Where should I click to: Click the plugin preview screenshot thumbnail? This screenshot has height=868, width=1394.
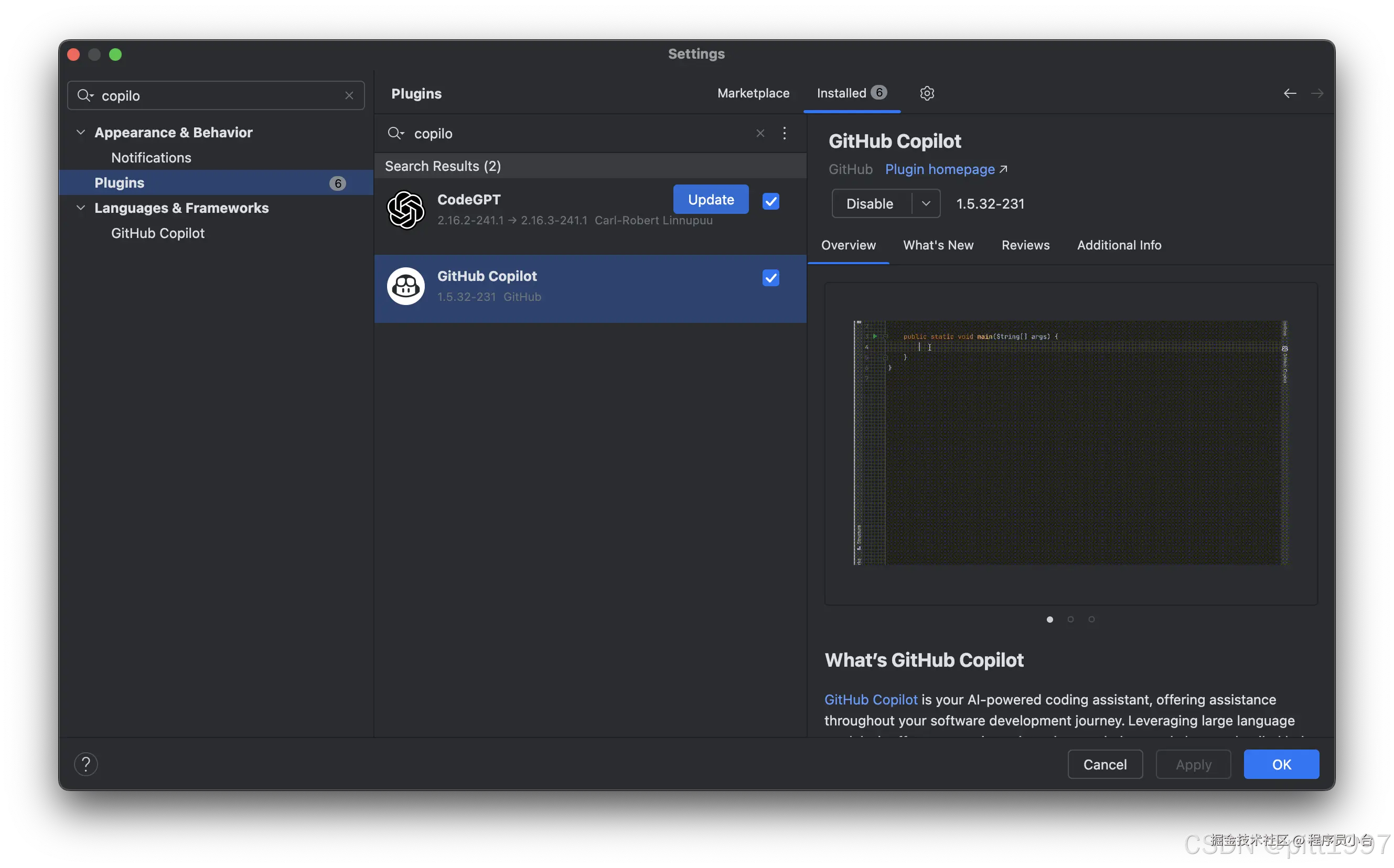click(x=1070, y=442)
